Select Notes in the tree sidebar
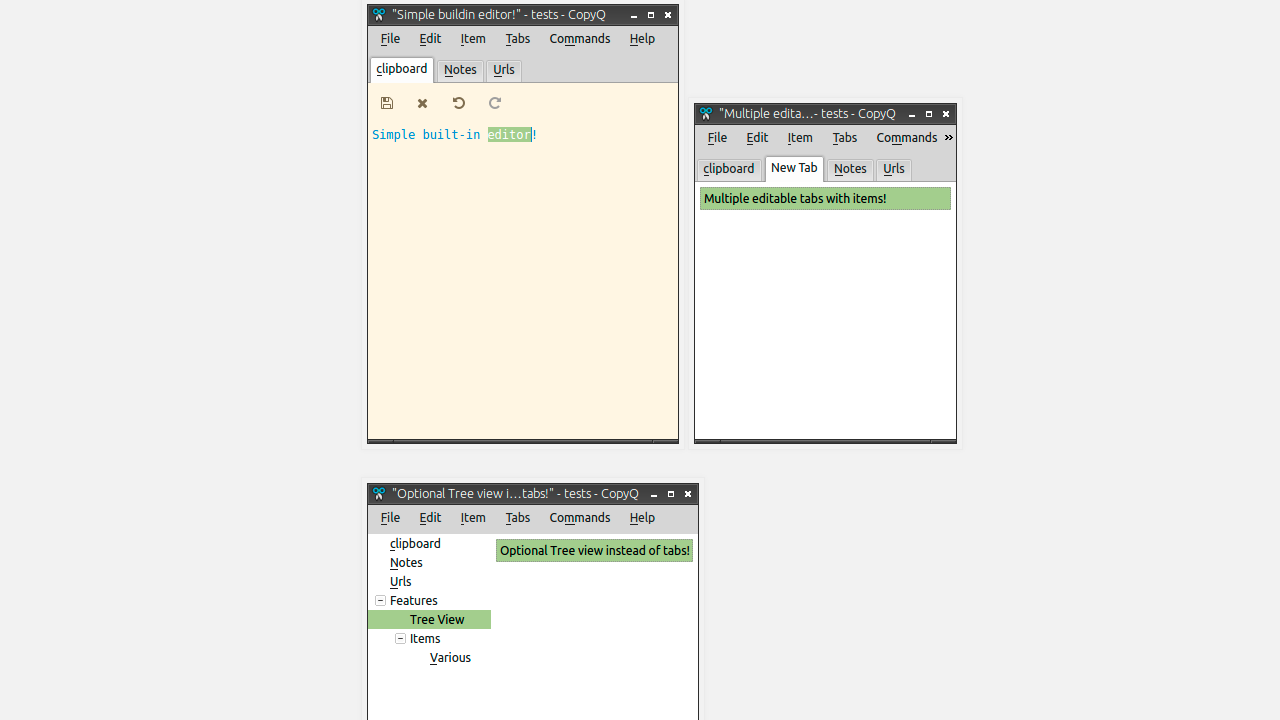This screenshot has width=1280, height=720. point(406,563)
